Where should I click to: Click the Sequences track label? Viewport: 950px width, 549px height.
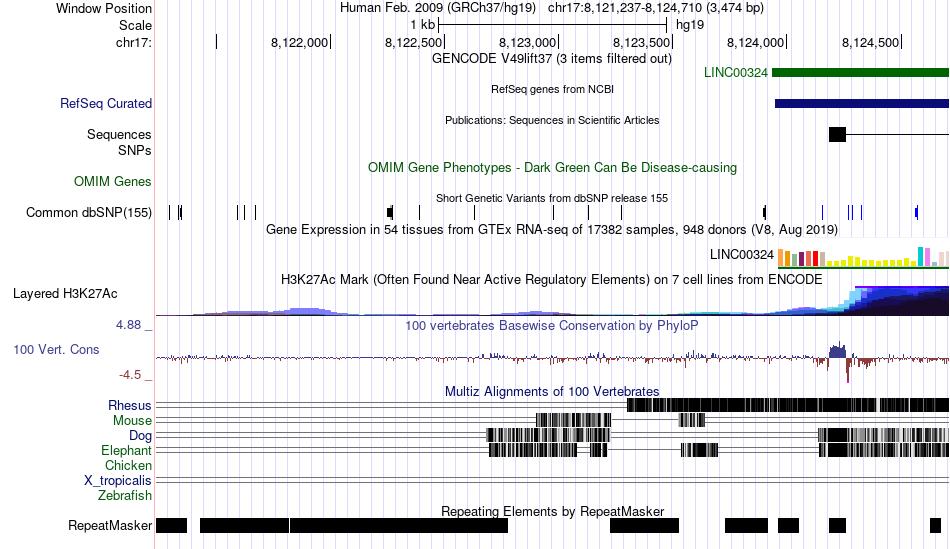(119, 135)
